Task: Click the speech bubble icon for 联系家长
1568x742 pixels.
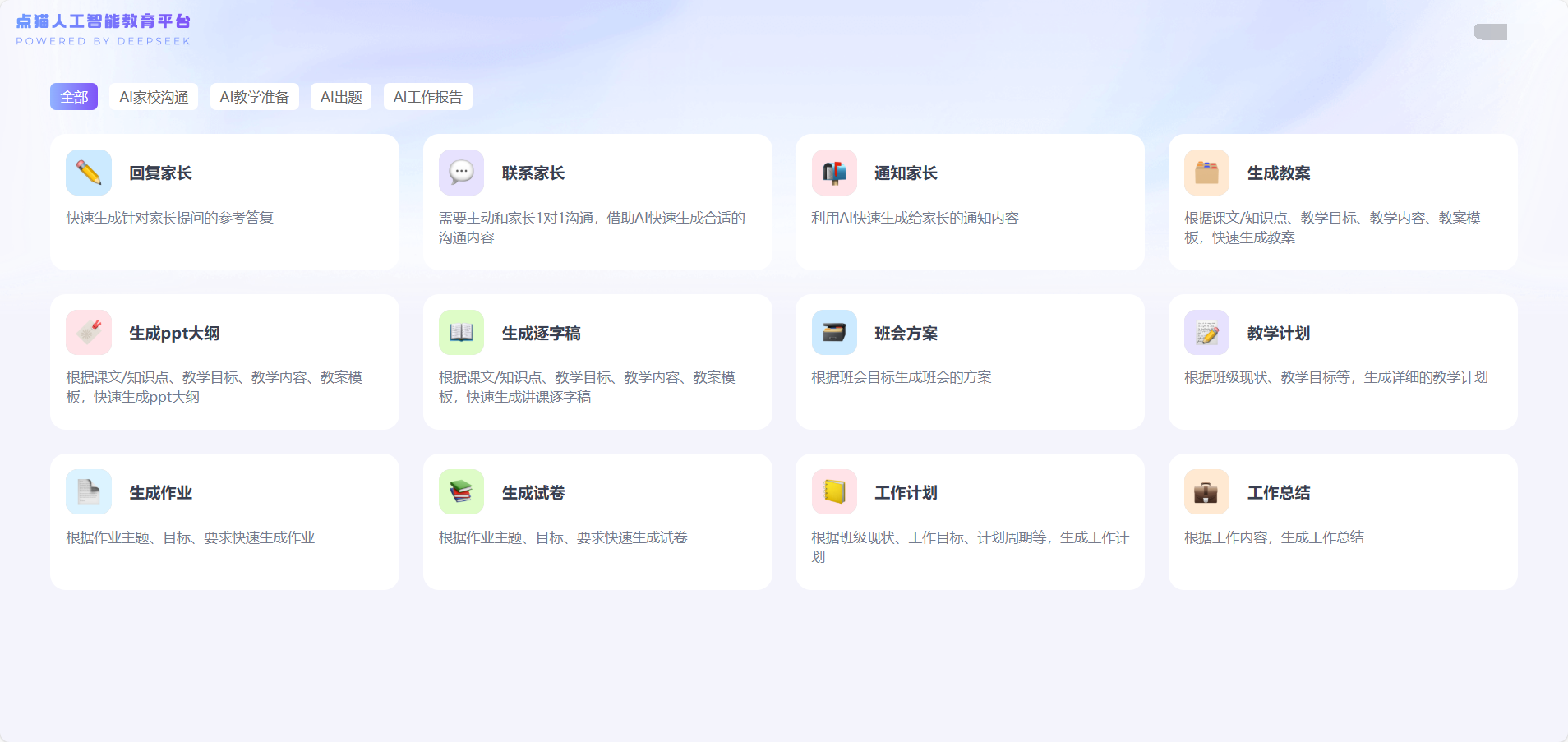Action: (461, 173)
